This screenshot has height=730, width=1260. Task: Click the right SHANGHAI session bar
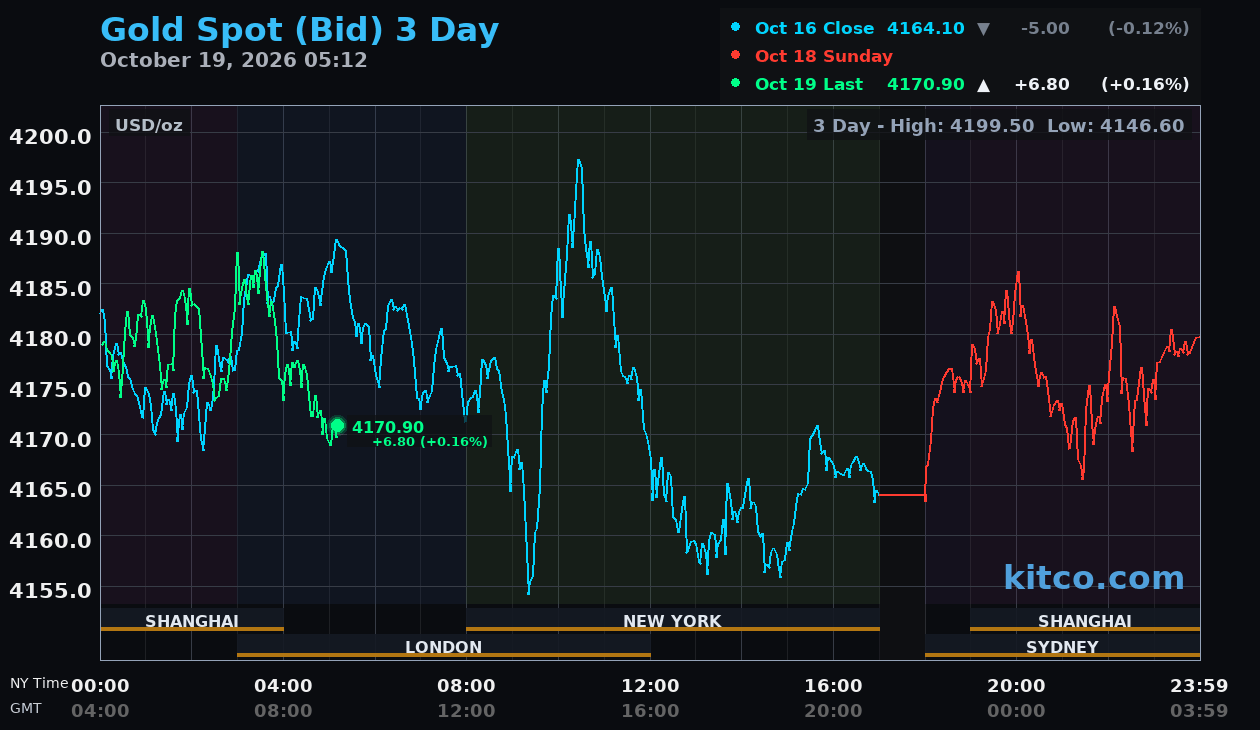tap(1085, 620)
